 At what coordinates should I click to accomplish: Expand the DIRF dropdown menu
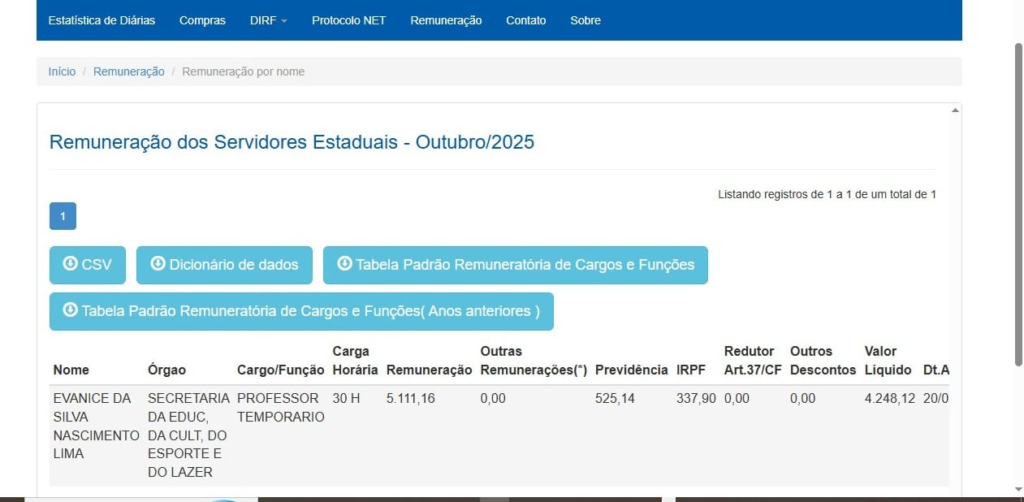(x=268, y=20)
